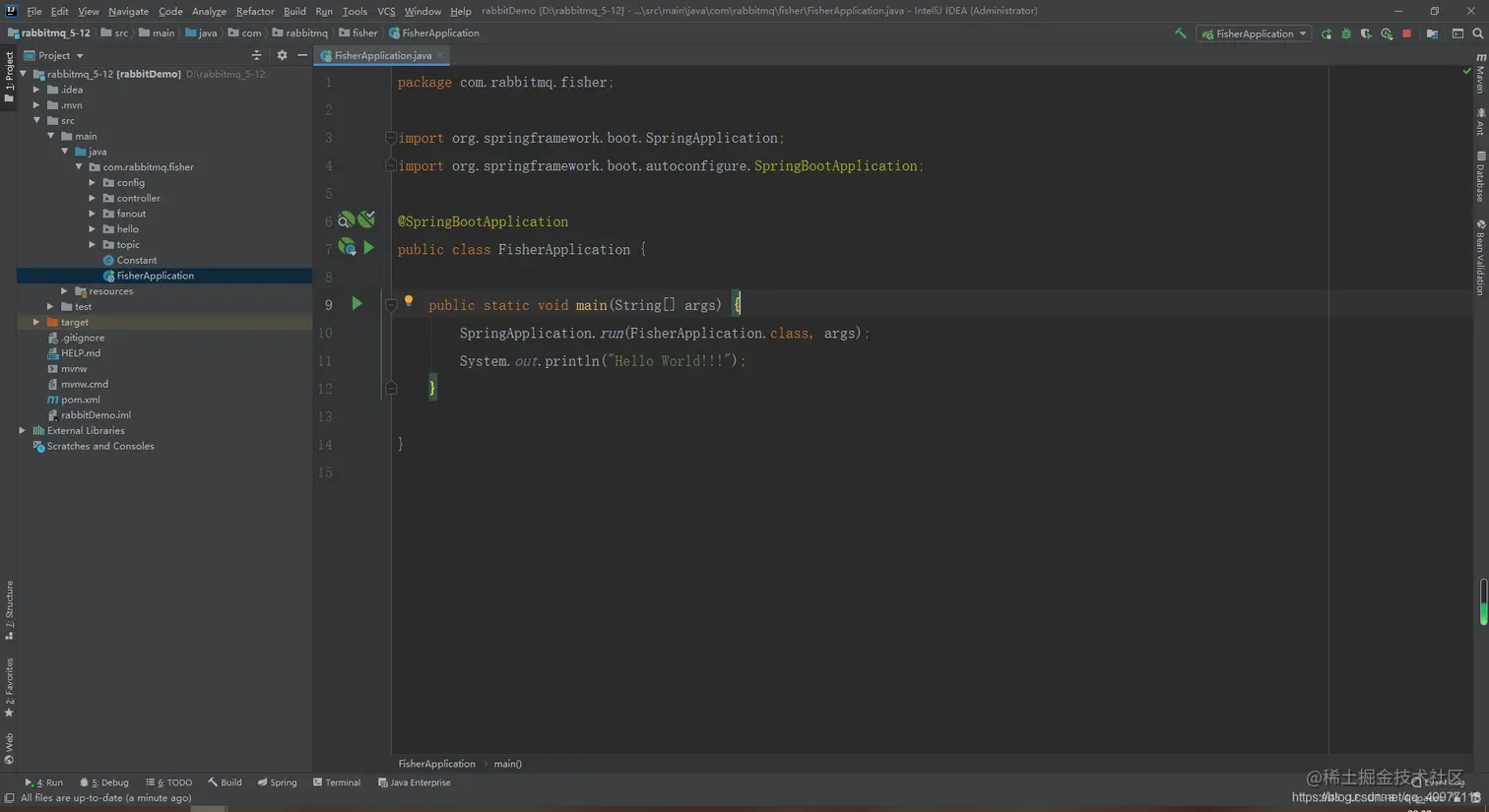Hide the Project panel with minus icon
This screenshot has width=1489, height=812.
[302, 55]
